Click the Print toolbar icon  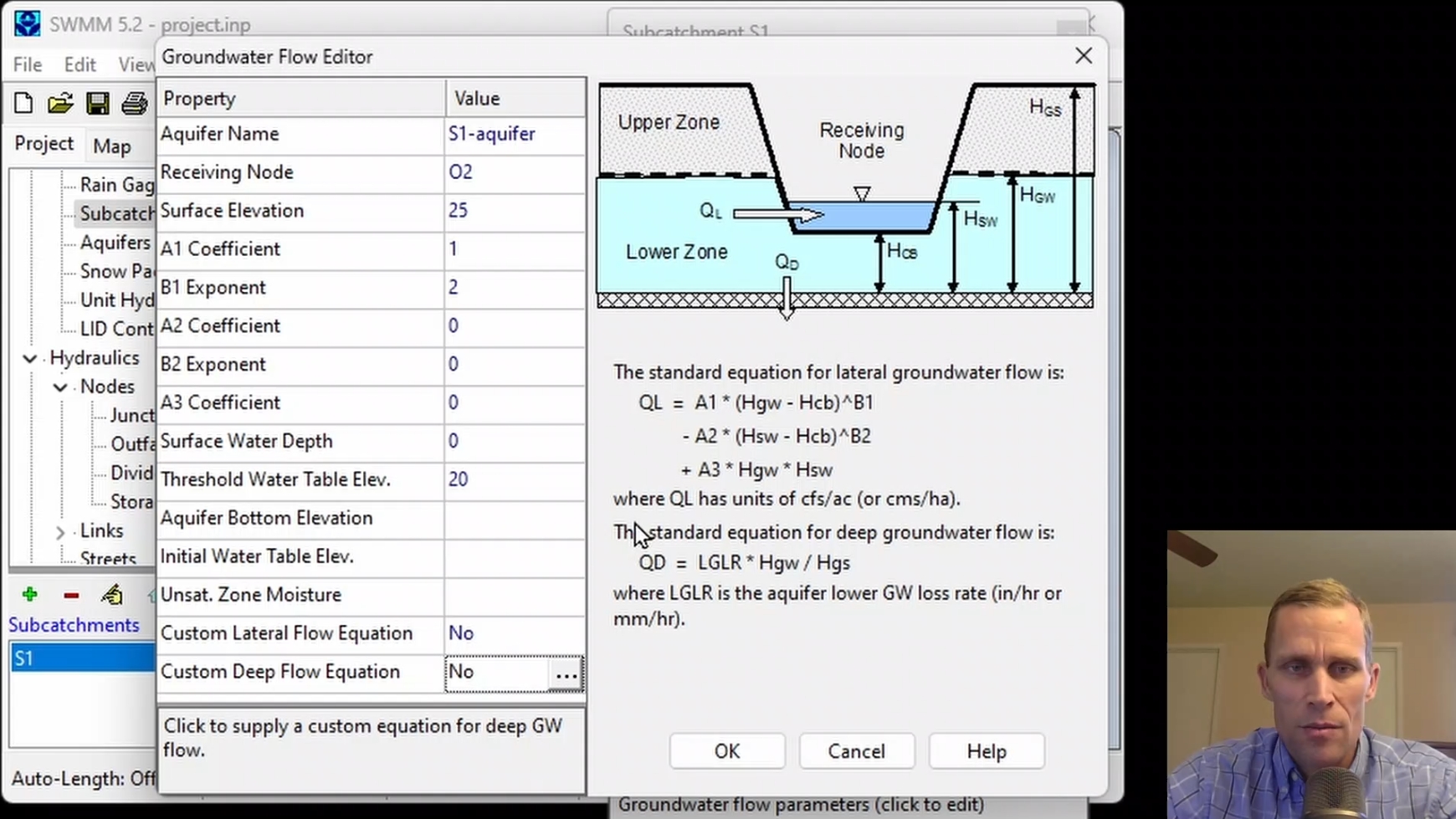tap(134, 104)
